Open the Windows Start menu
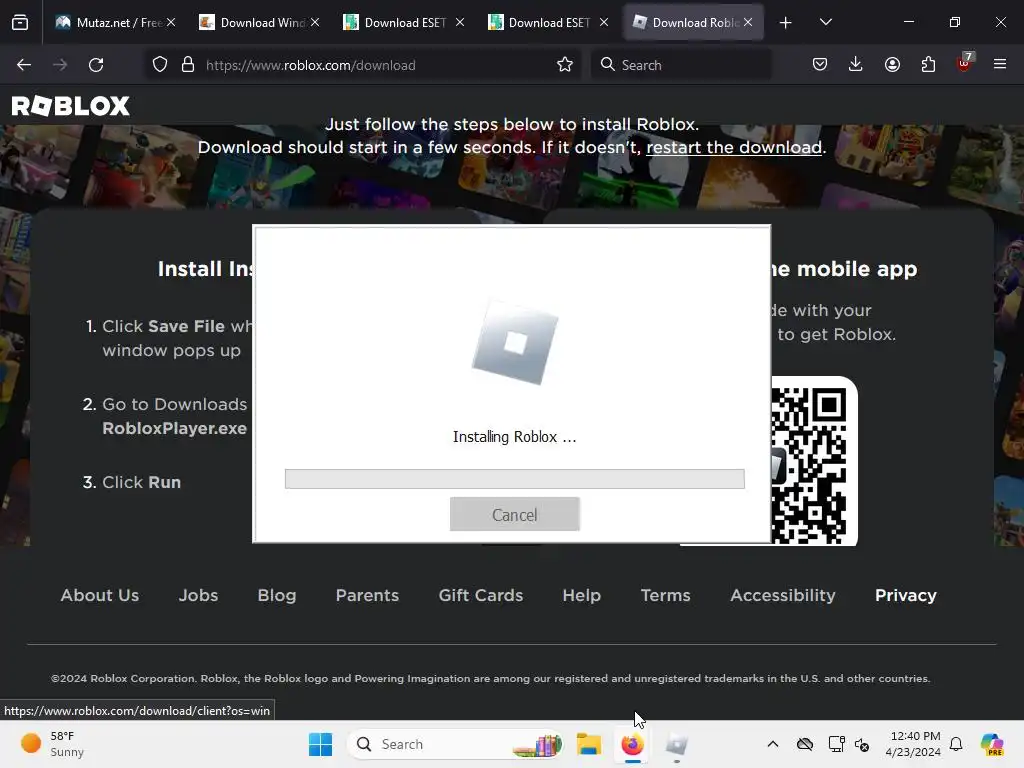Image resolution: width=1024 pixels, height=768 pixels. [x=320, y=744]
